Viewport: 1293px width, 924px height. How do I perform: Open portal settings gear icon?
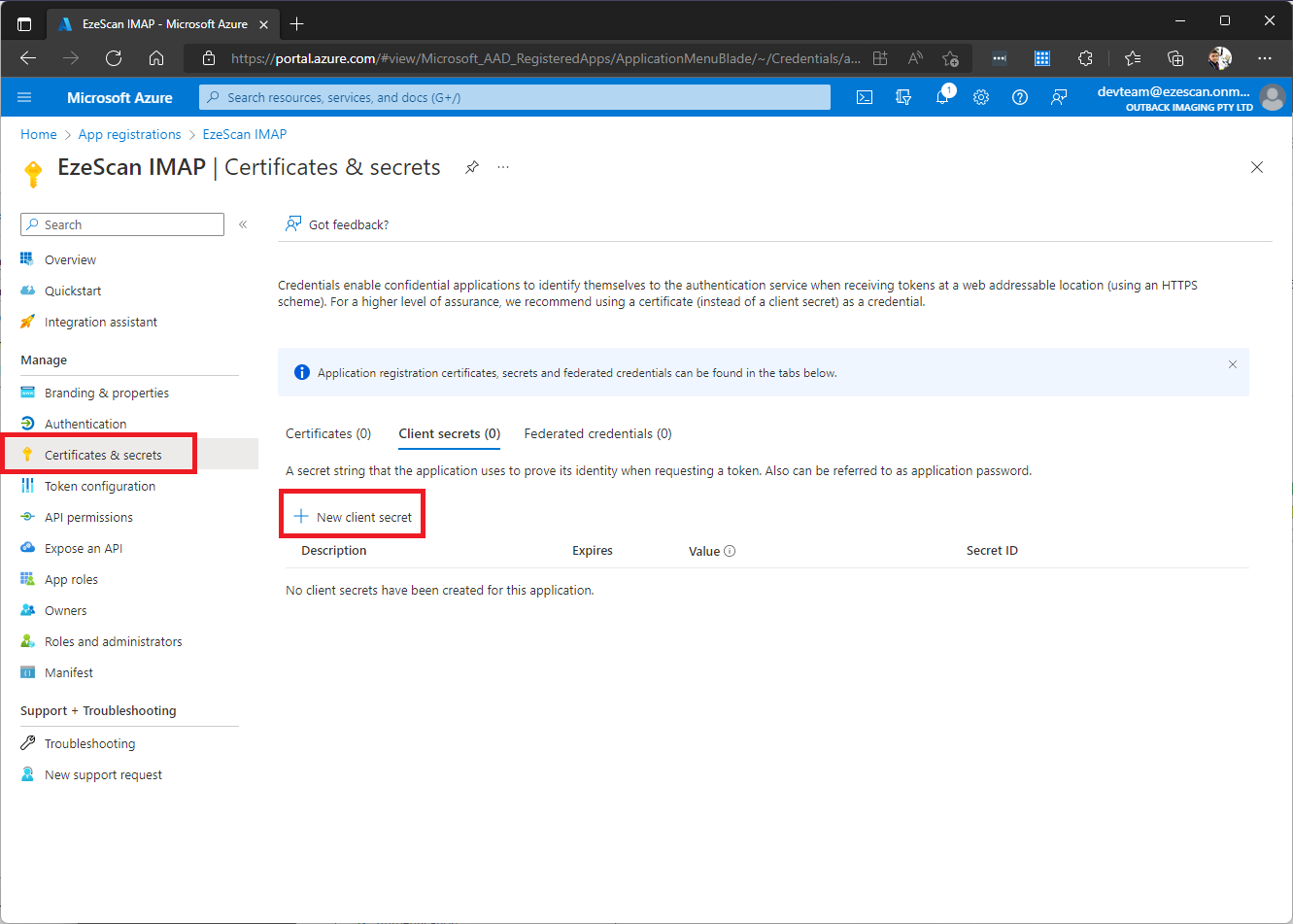[981, 97]
